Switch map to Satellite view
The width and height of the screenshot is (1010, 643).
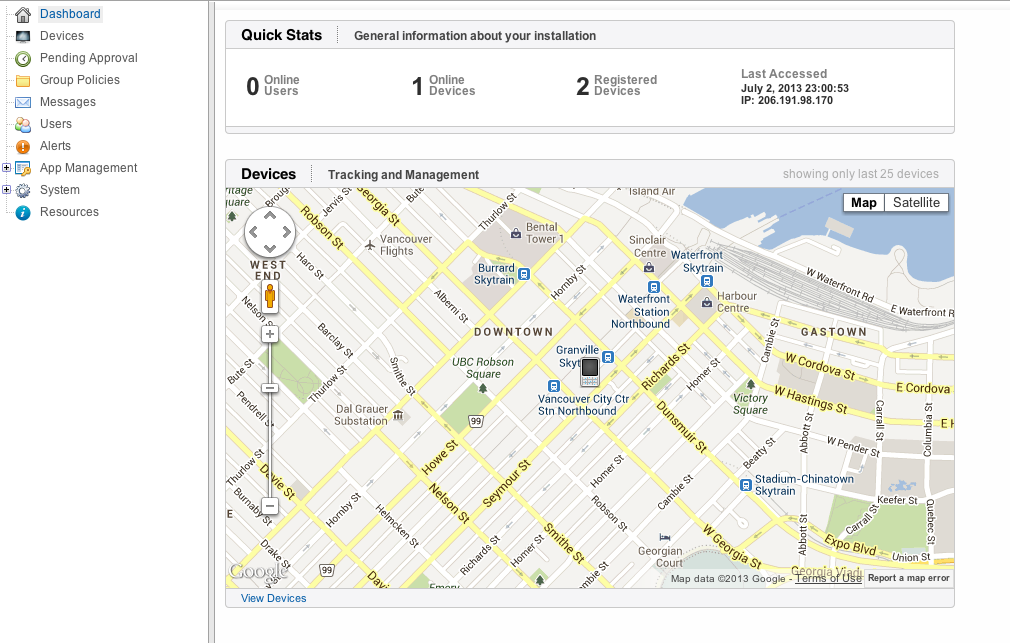tap(916, 203)
